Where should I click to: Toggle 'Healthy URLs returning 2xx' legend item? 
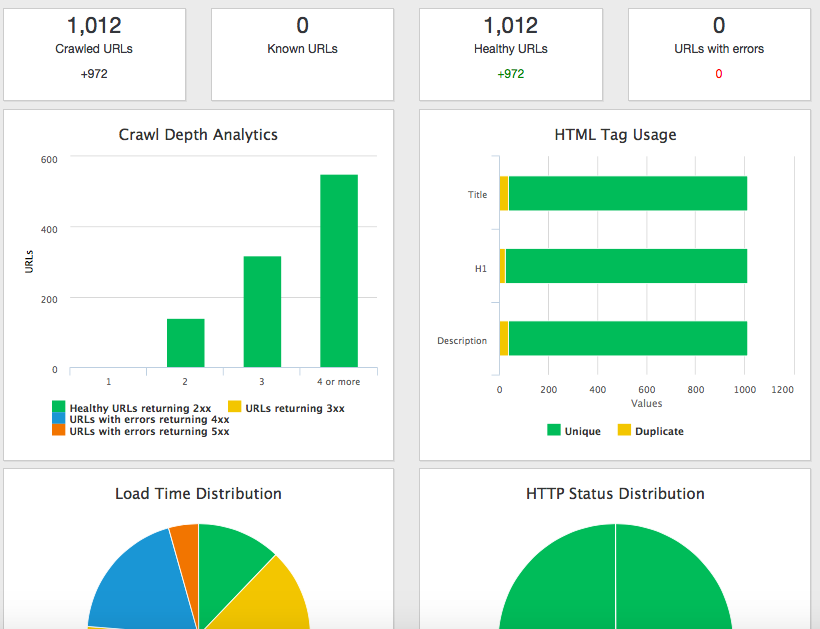140,408
